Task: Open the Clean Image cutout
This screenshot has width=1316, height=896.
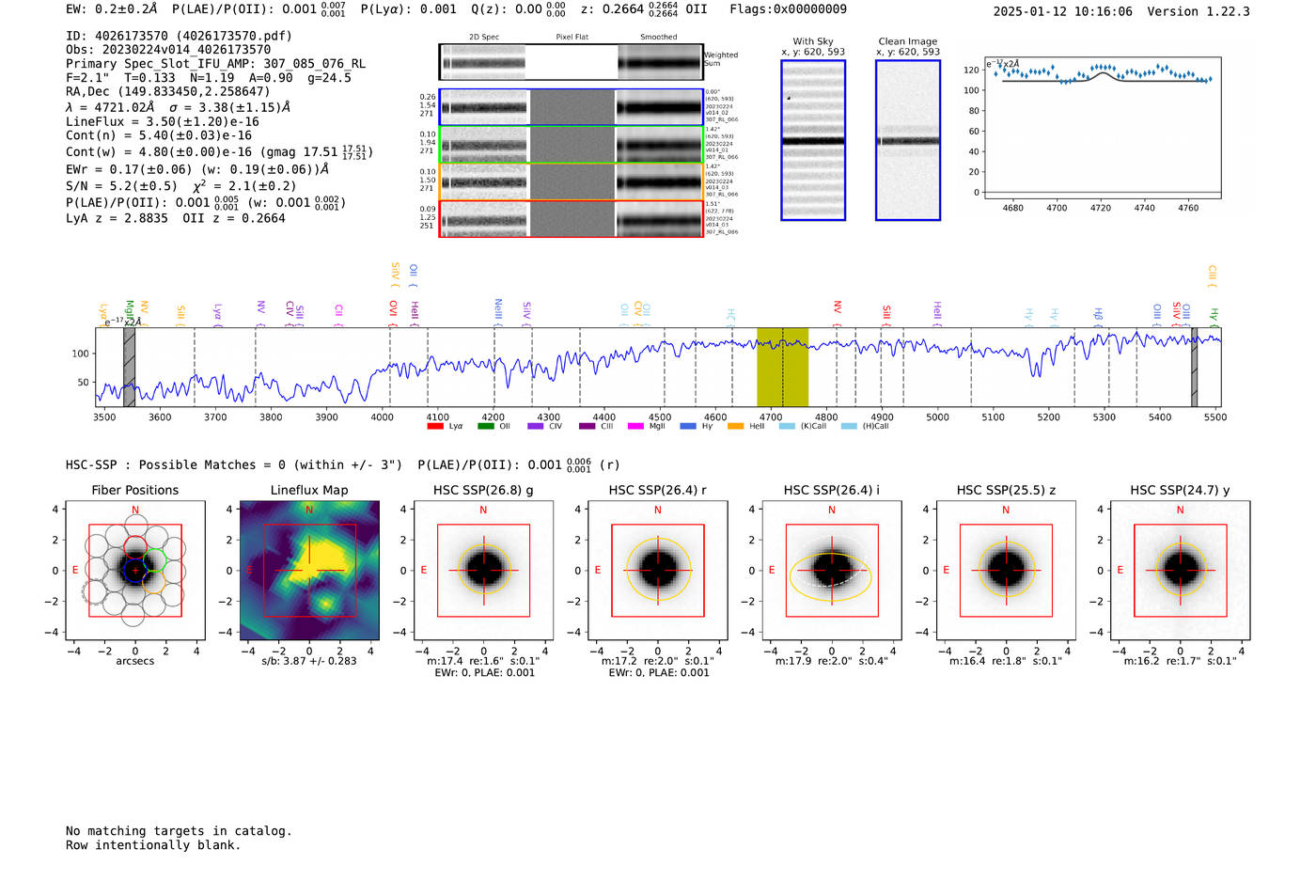Action: point(908,140)
